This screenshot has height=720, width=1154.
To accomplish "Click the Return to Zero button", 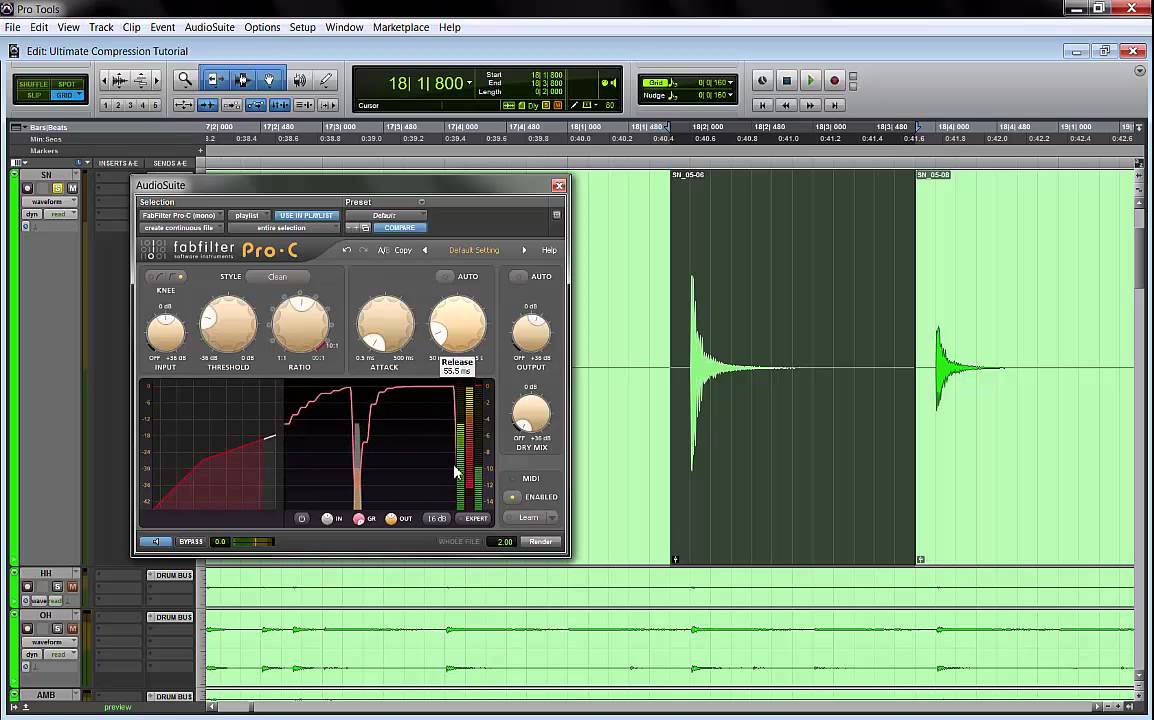I will 762,105.
